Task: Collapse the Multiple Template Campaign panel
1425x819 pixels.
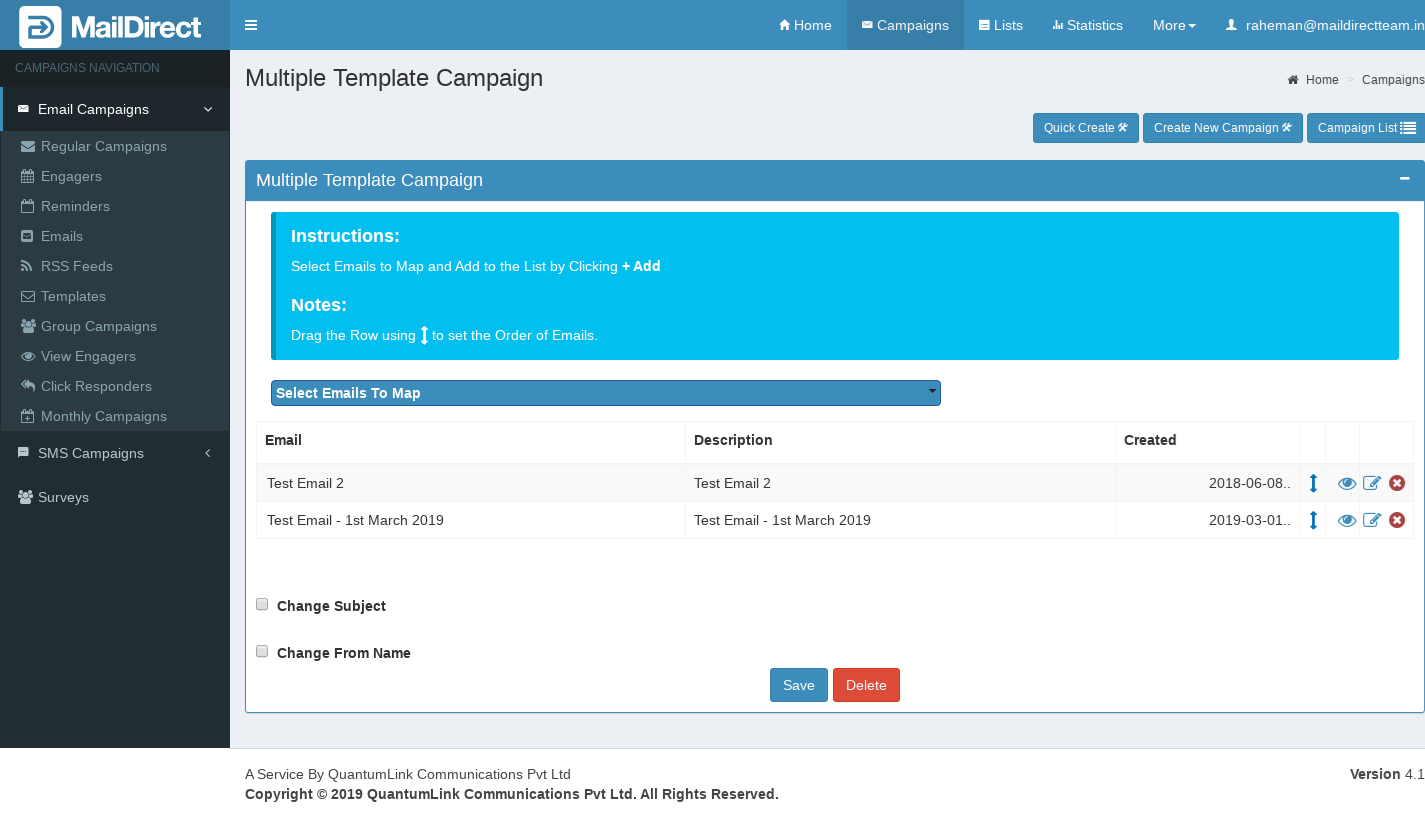Action: [x=1404, y=179]
